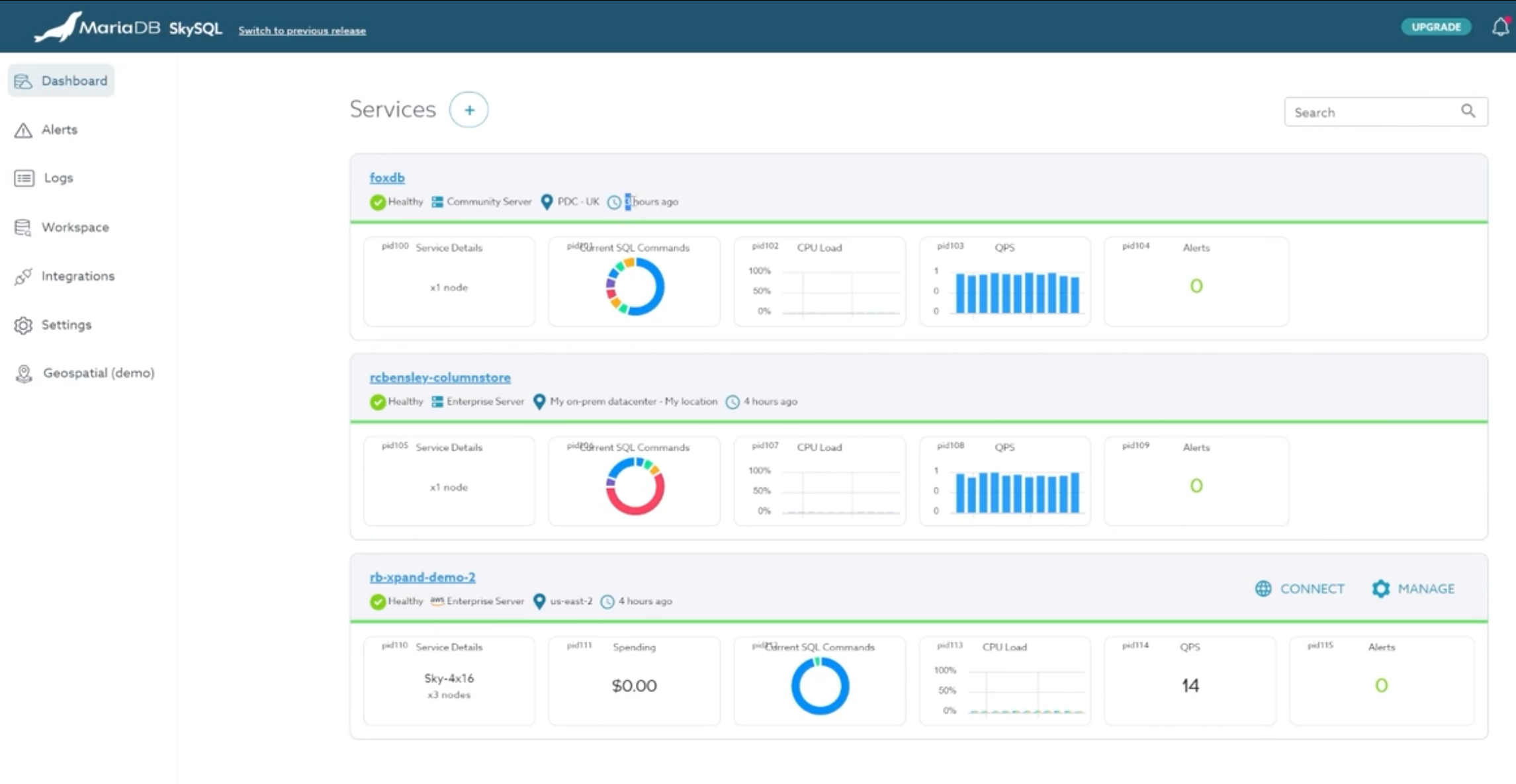This screenshot has width=1516, height=784.
Task: Click the UPGRADE button
Action: (1436, 26)
